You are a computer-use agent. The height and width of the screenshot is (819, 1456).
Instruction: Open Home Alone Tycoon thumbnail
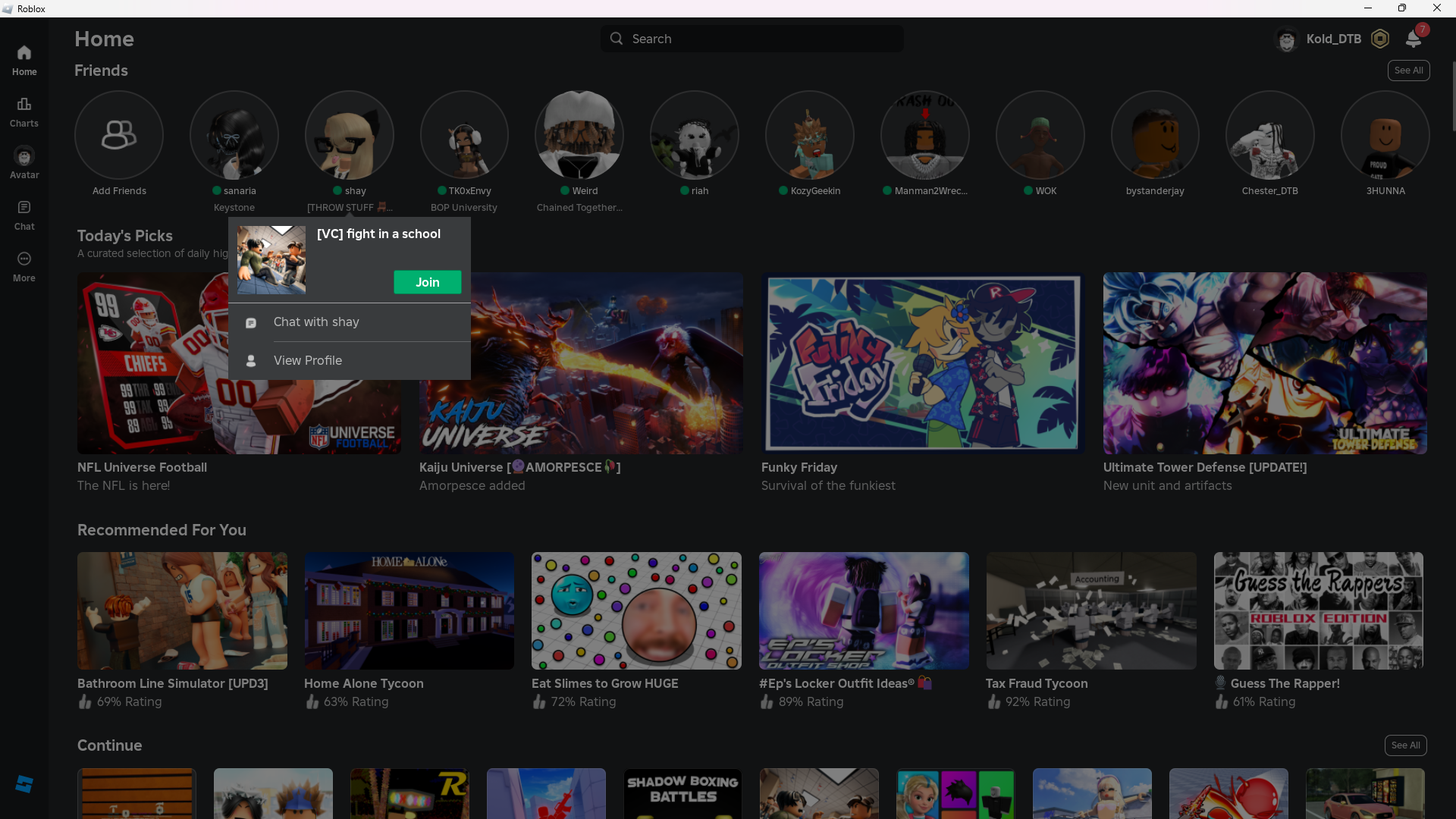pyautogui.click(x=409, y=611)
